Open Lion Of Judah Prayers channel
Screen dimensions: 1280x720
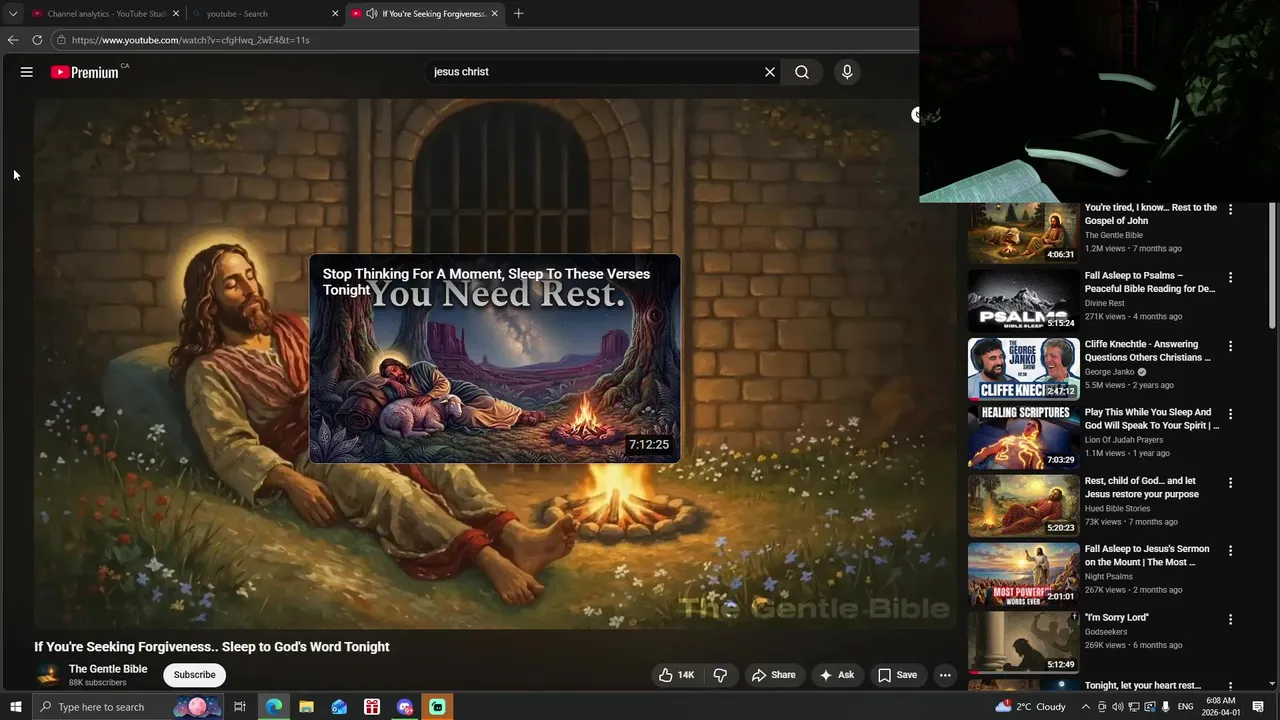pyautogui.click(x=1124, y=440)
